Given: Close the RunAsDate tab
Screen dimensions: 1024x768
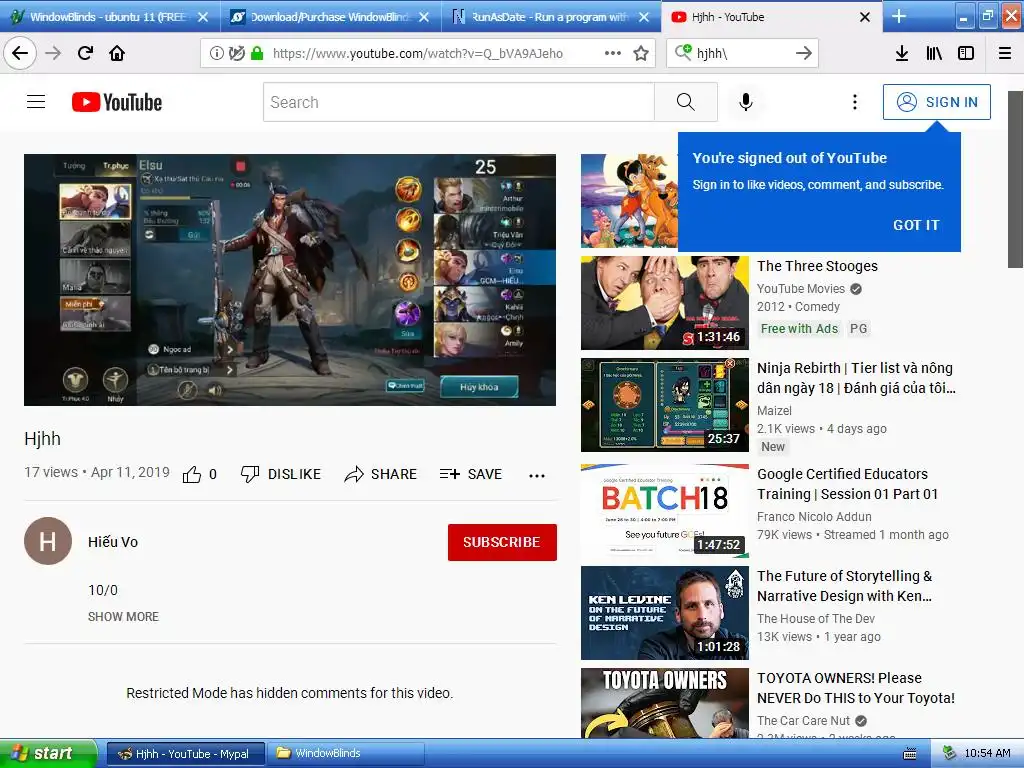Looking at the screenshot, I should pos(644,17).
